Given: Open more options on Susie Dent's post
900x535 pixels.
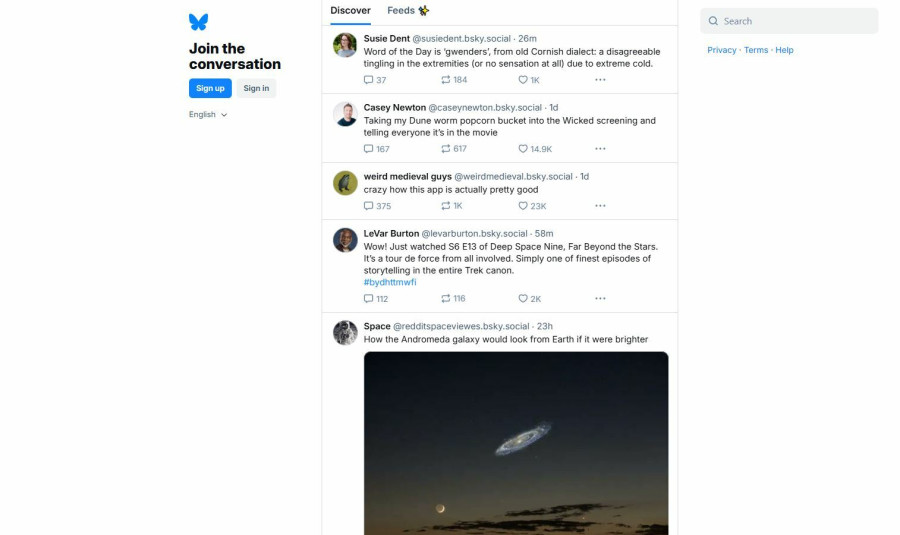Looking at the screenshot, I should pyautogui.click(x=600, y=80).
